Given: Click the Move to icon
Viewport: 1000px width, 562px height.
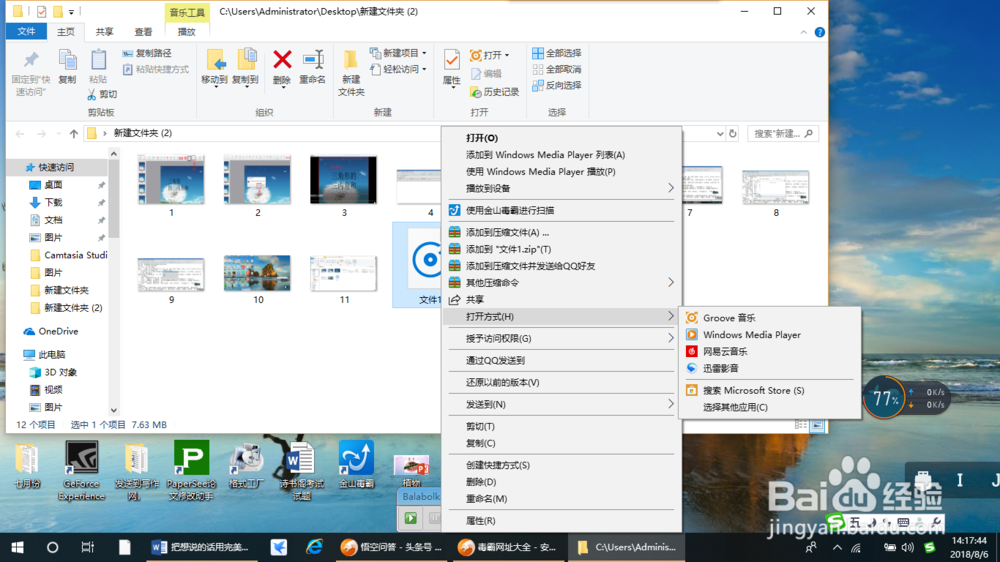Looking at the screenshot, I should coord(215,61).
